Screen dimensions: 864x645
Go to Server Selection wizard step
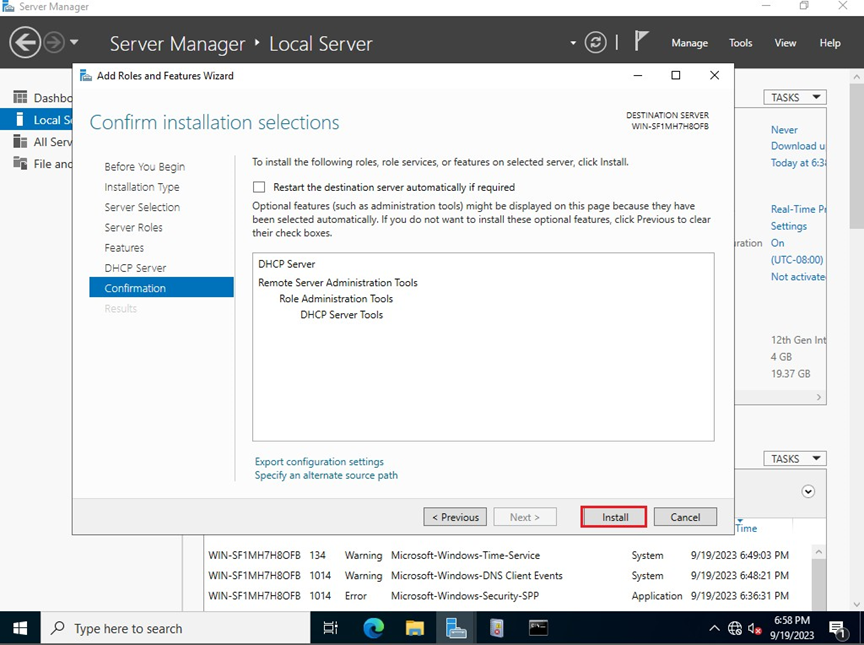tap(142, 207)
